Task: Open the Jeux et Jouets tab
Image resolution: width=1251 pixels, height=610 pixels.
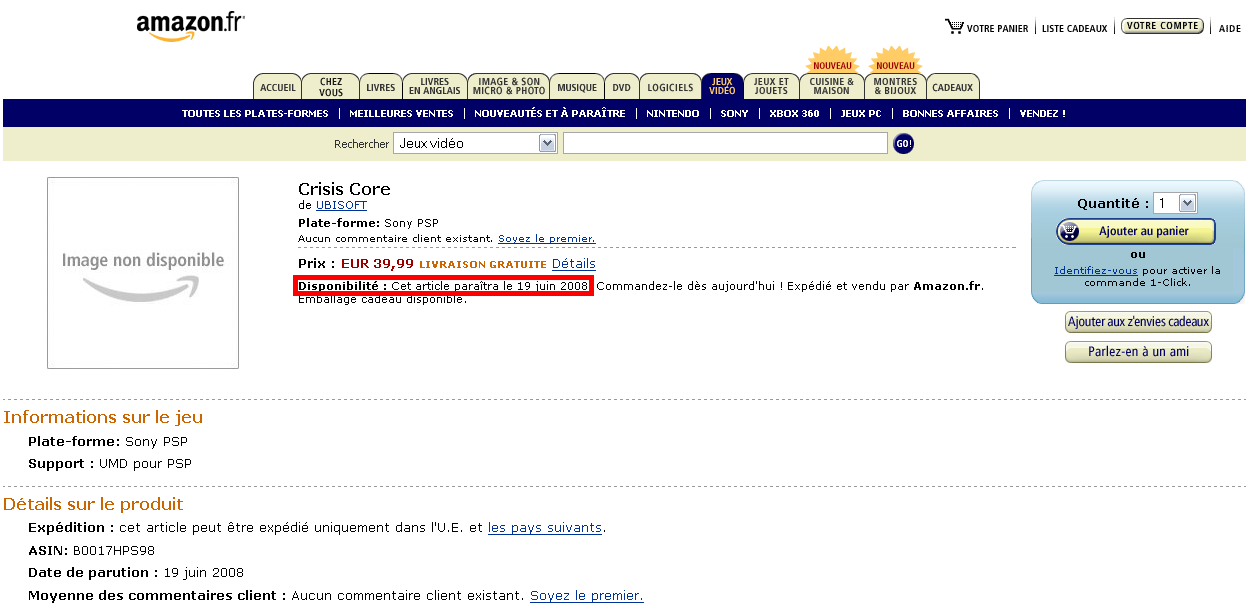Action: coord(771,87)
